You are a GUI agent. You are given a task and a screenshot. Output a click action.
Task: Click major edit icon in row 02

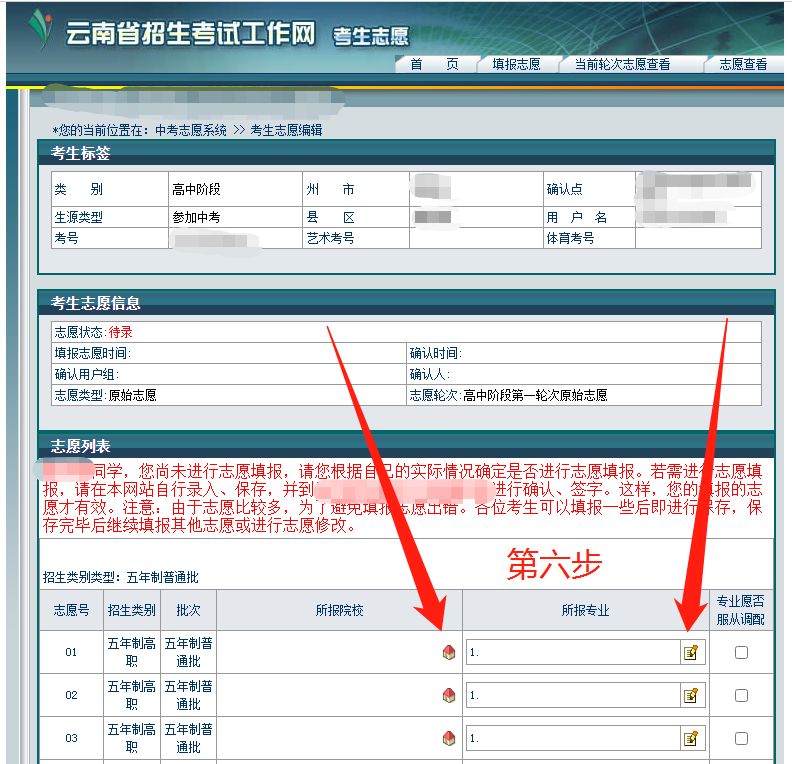690,696
